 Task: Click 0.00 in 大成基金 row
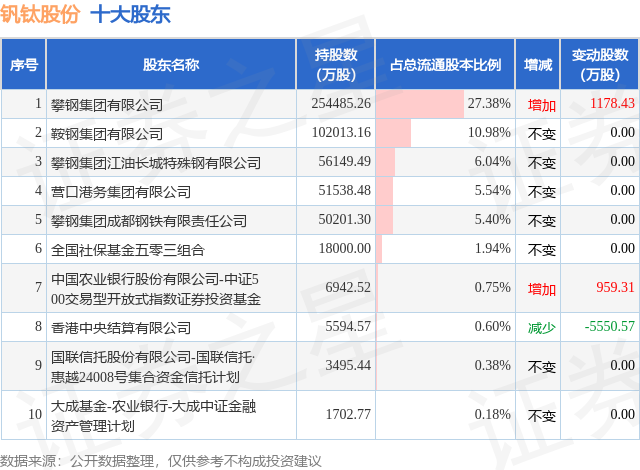tap(622, 414)
